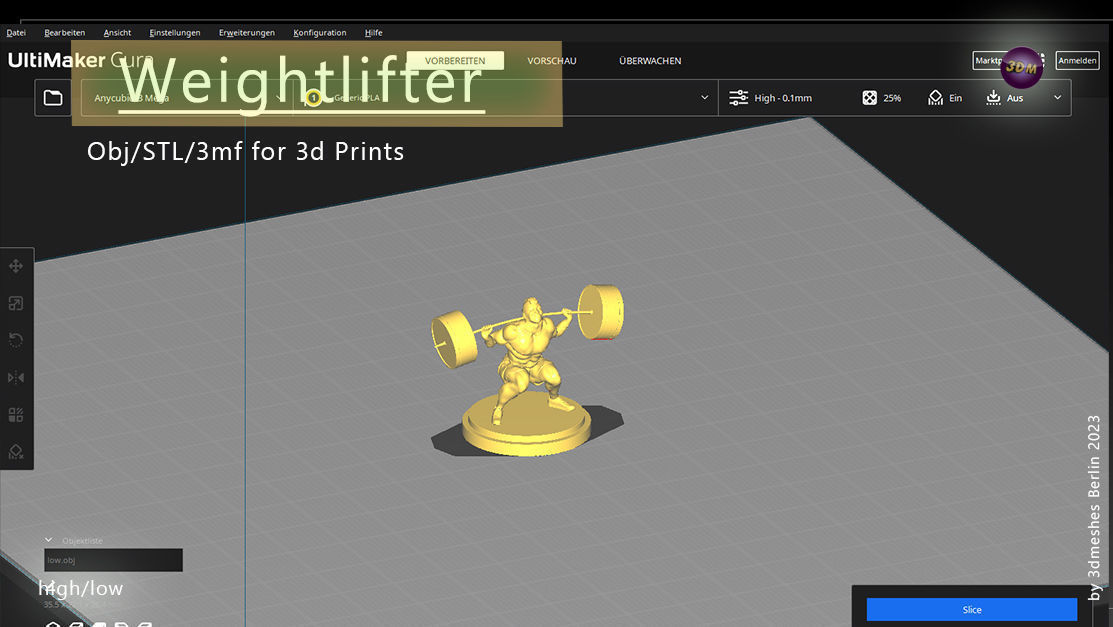Select the Per Model Settings tool
Viewport: 1113px width, 627px height.
(16, 415)
